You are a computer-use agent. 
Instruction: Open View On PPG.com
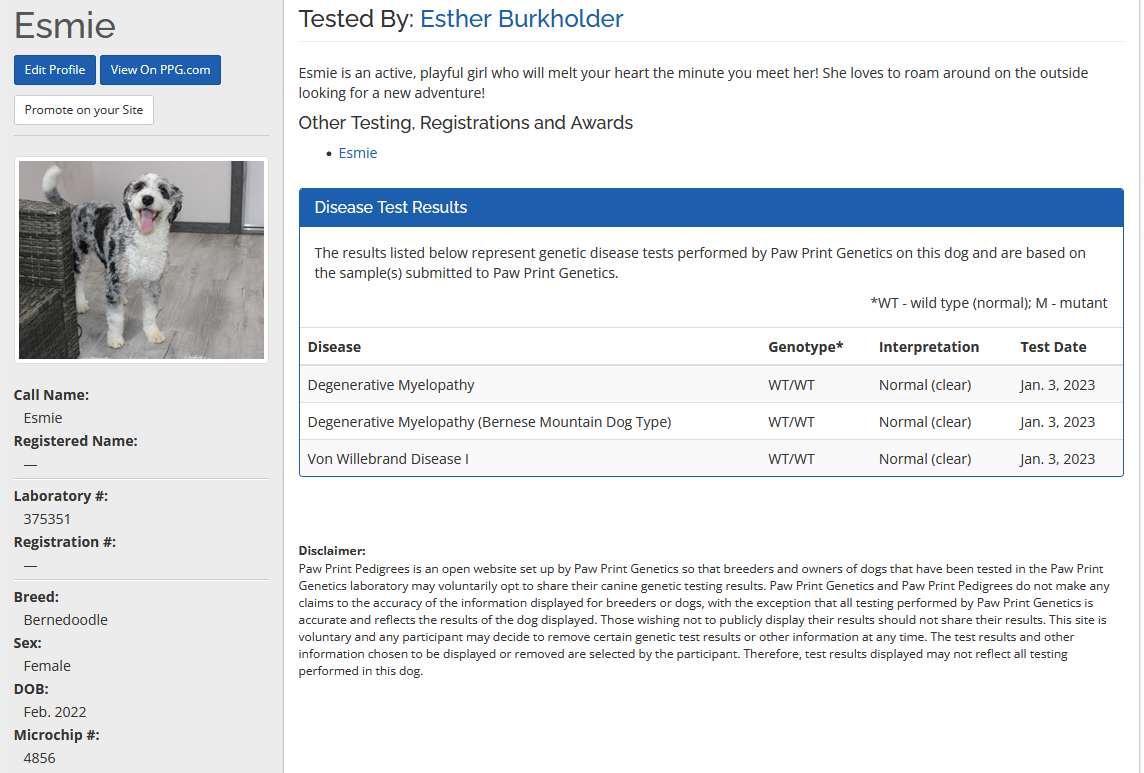coord(160,70)
